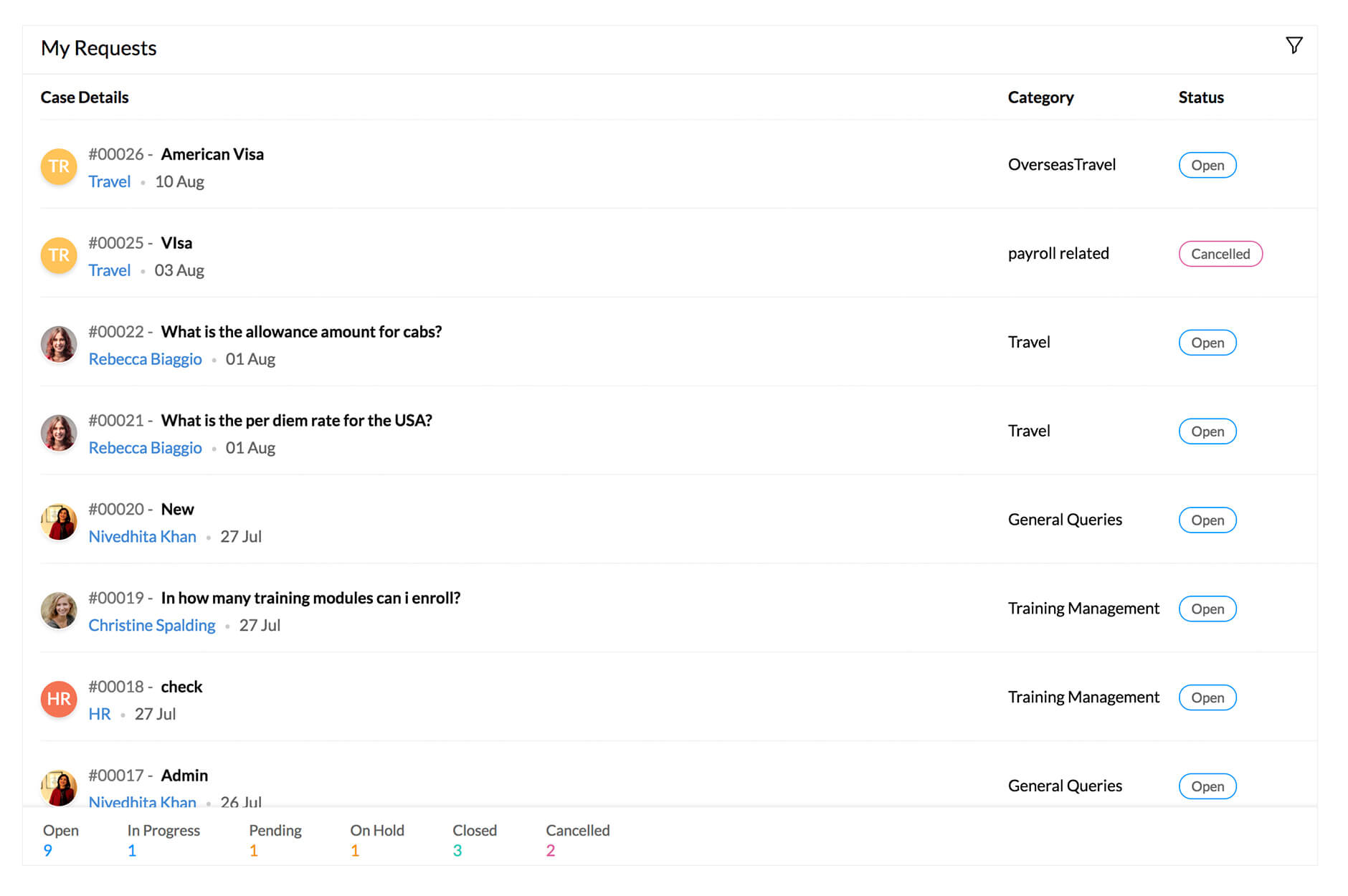Click Rebecca Biaggio's avatar on case #00022
Viewport: 1348px width, 896px height.
59,344
